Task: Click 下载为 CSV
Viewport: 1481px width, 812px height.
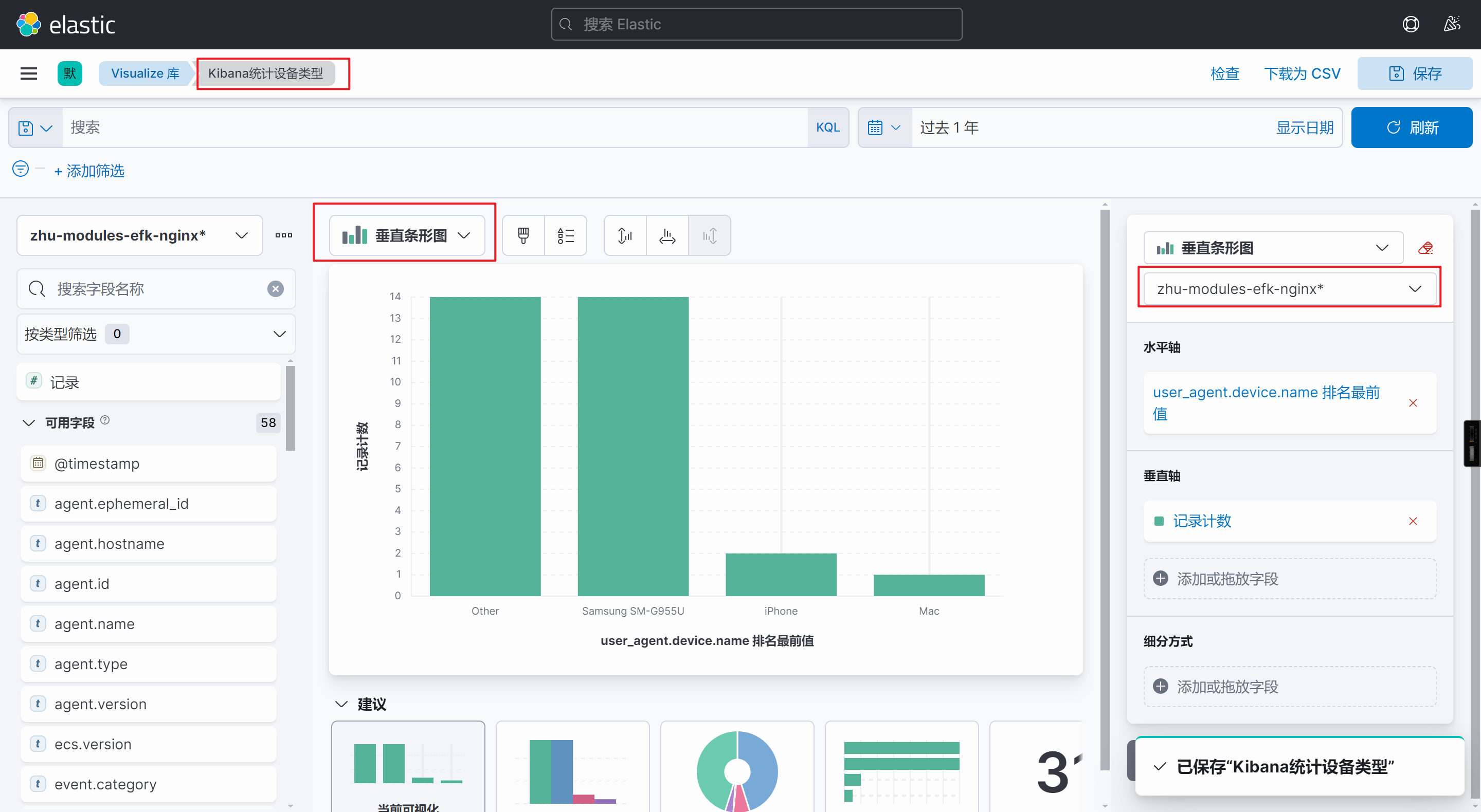Action: coord(1302,73)
